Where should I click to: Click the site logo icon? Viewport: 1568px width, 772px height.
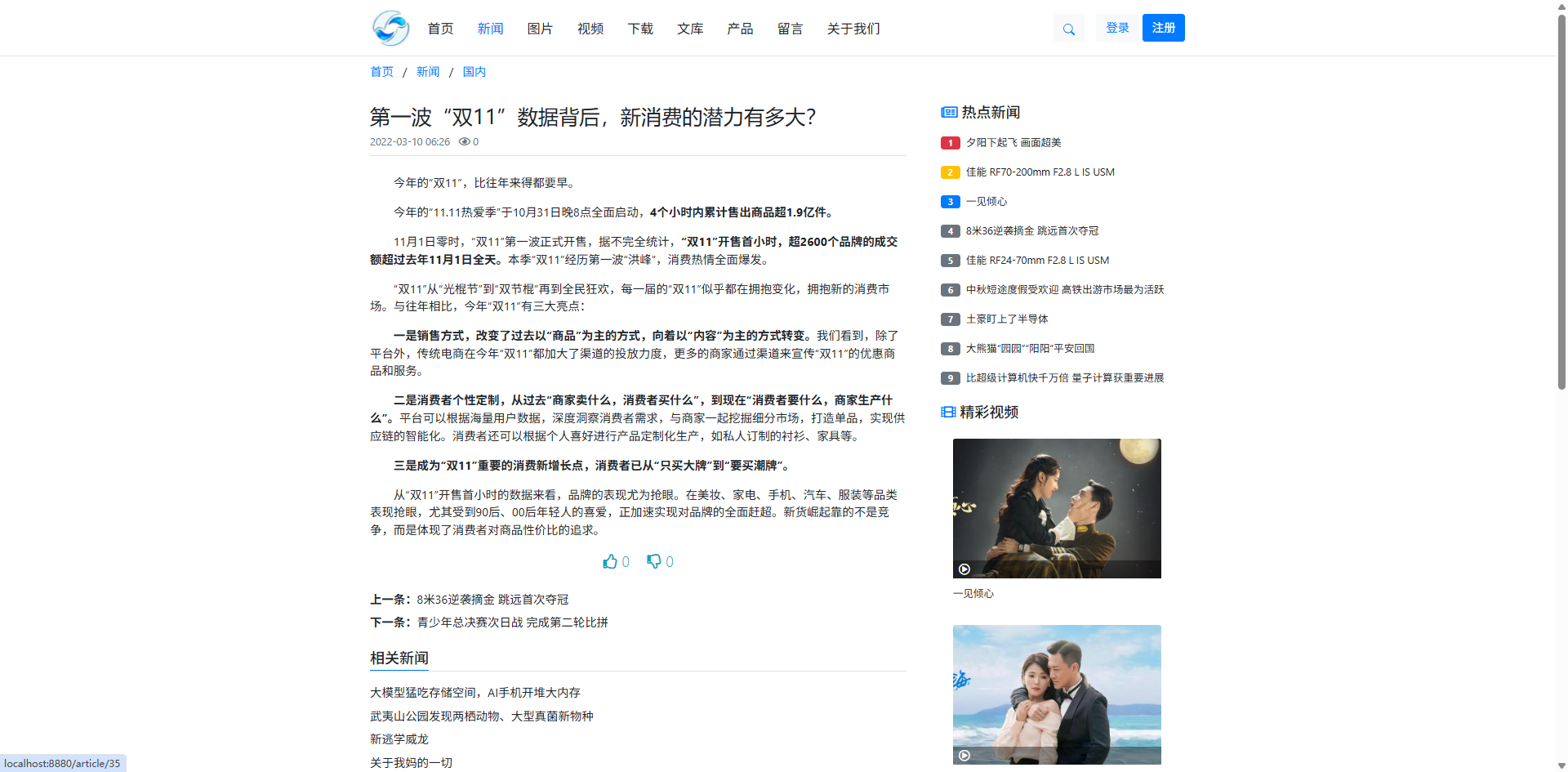click(x=390, y=29)
